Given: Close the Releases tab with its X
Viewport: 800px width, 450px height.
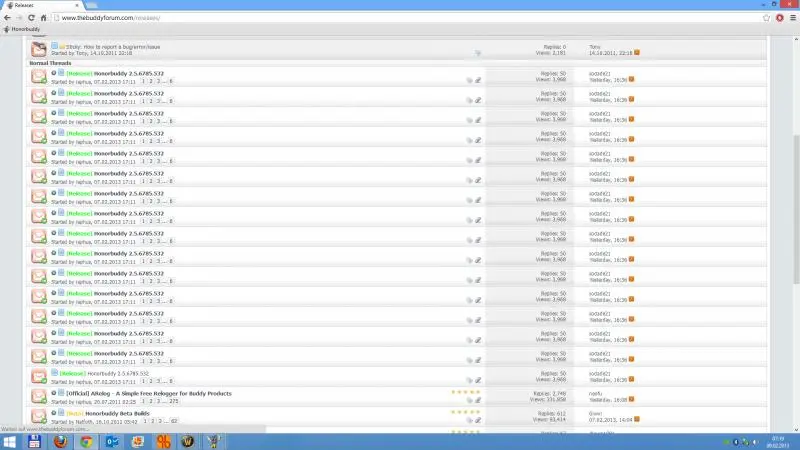Looking at the screenshot, I should (x=77, y=5).
